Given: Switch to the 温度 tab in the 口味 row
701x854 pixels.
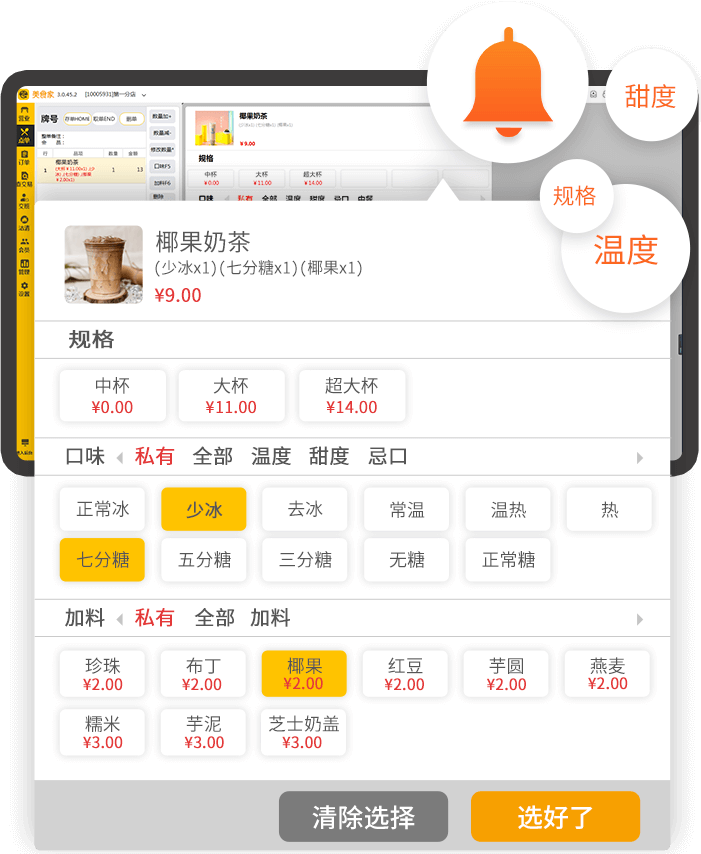Looking at the screenshot, I should point(271,456).
